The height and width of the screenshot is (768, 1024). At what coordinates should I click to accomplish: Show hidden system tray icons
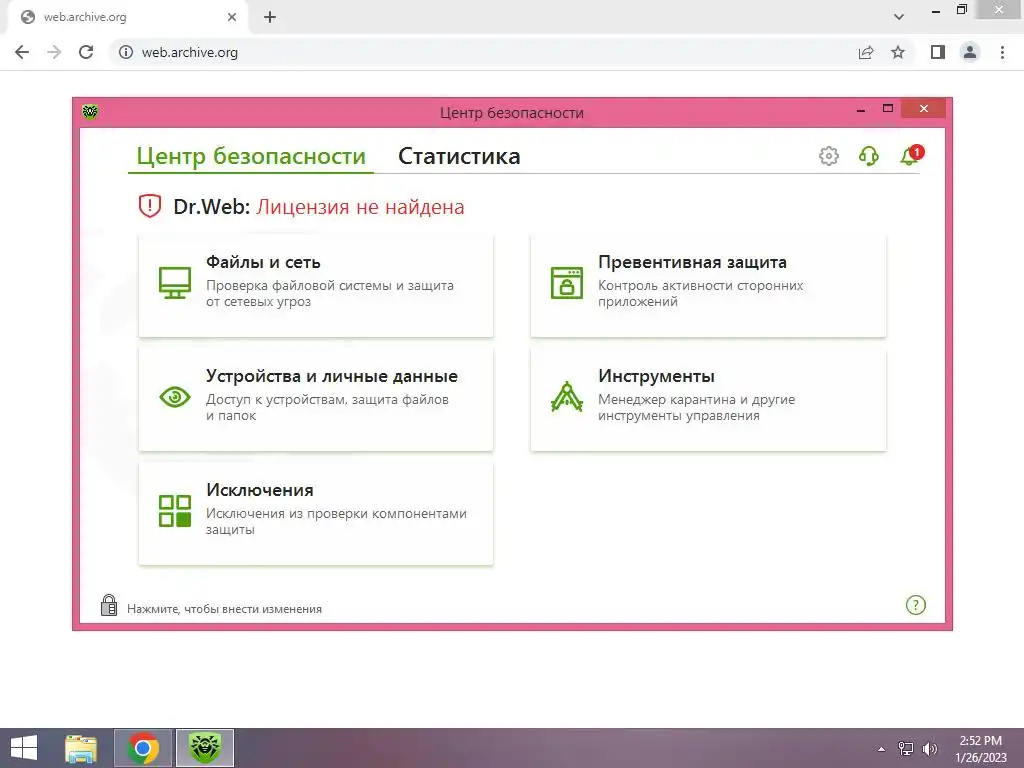pos(882,749)
